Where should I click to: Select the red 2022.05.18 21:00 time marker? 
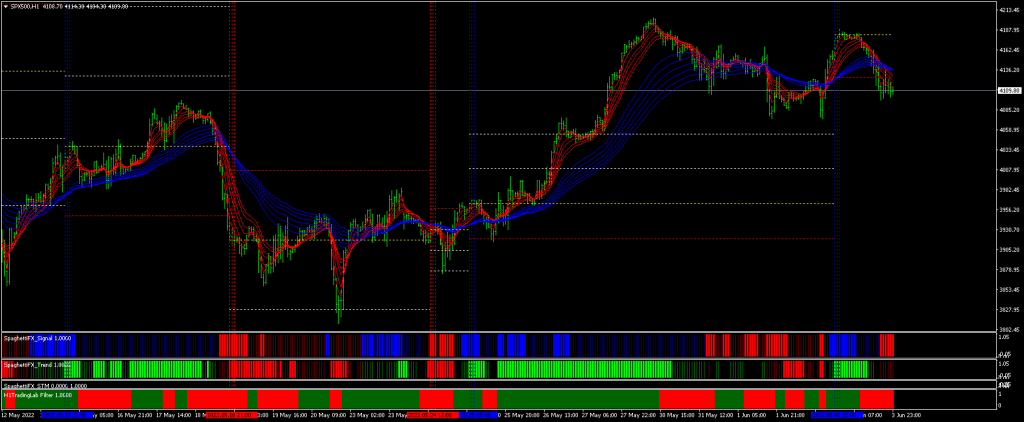(x=233, y=414)
